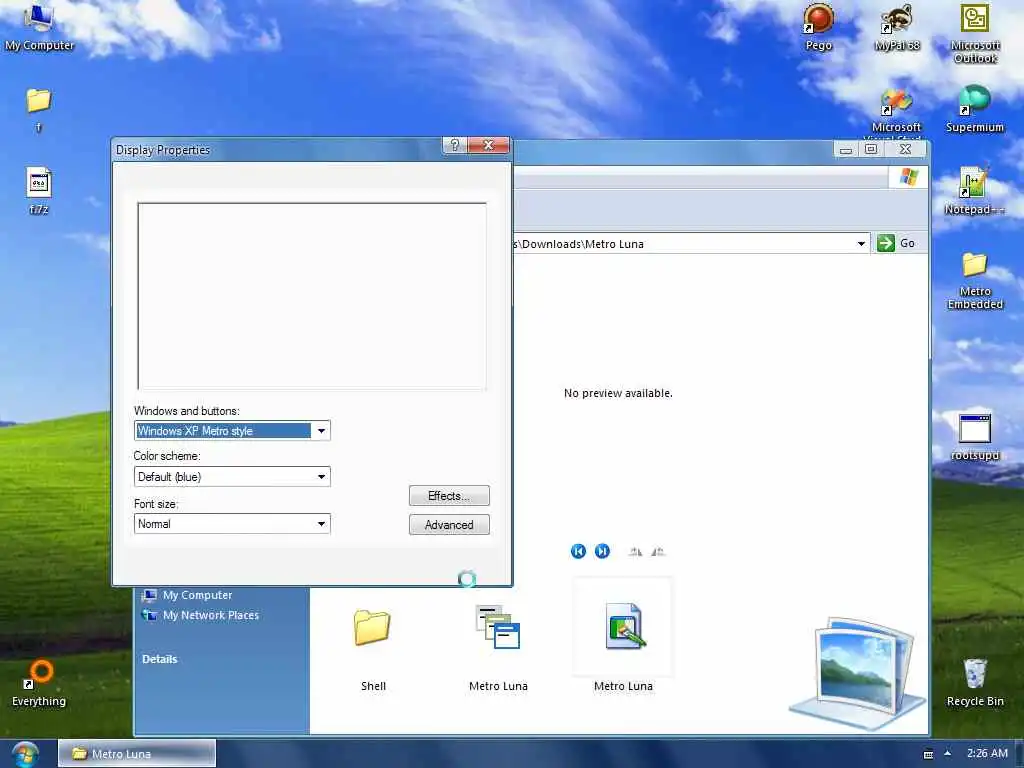Screen dimensions: 1024x768
Task: Click the Display Properties help button
Action: click(455, 145)
